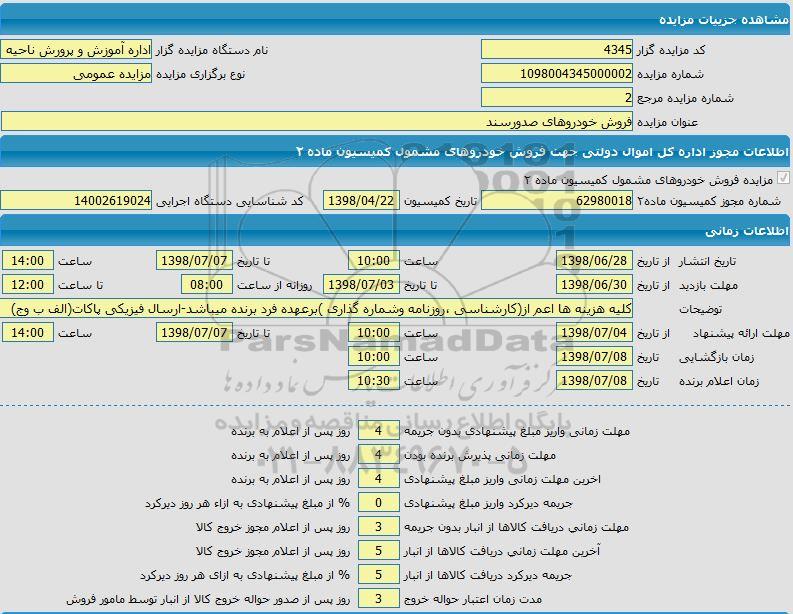The height and width of the screenshot is (614, 793).
Task: Click the label زمان اعلام برنده
Action: pos(719,381)
